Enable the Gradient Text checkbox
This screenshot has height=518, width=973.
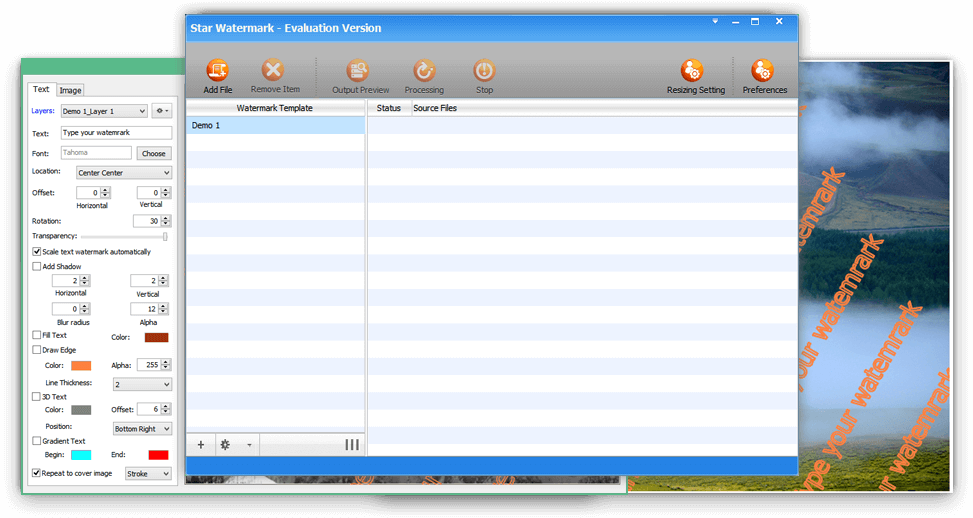point(37,441)
